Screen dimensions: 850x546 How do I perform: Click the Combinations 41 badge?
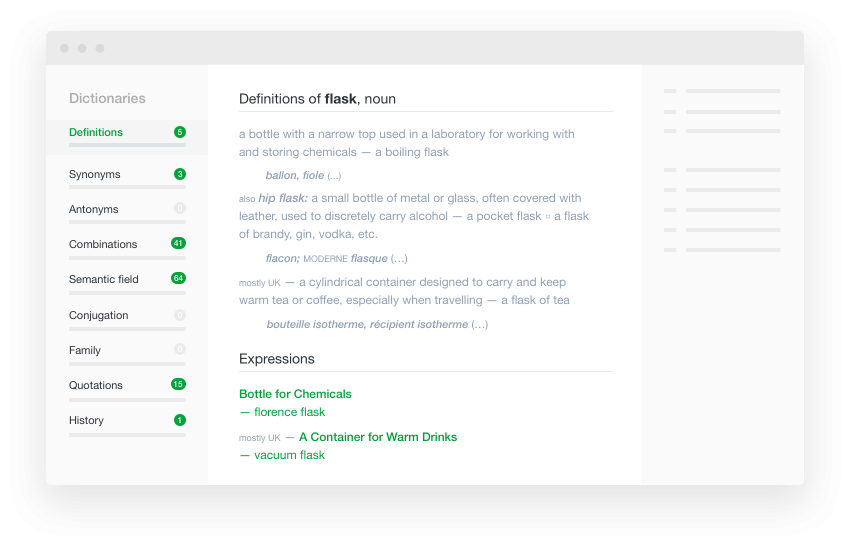coord(178,243)
